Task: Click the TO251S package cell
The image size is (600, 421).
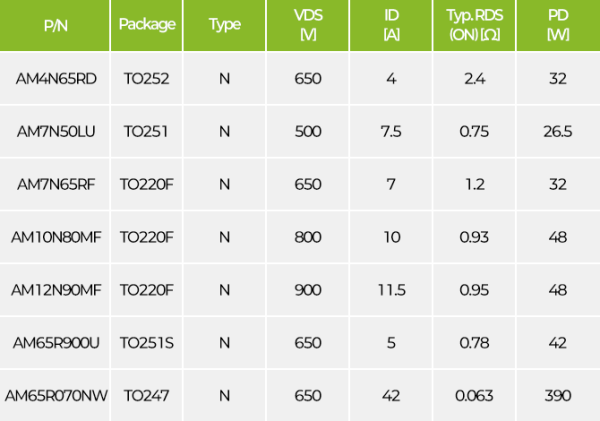Action: (147, 343)
